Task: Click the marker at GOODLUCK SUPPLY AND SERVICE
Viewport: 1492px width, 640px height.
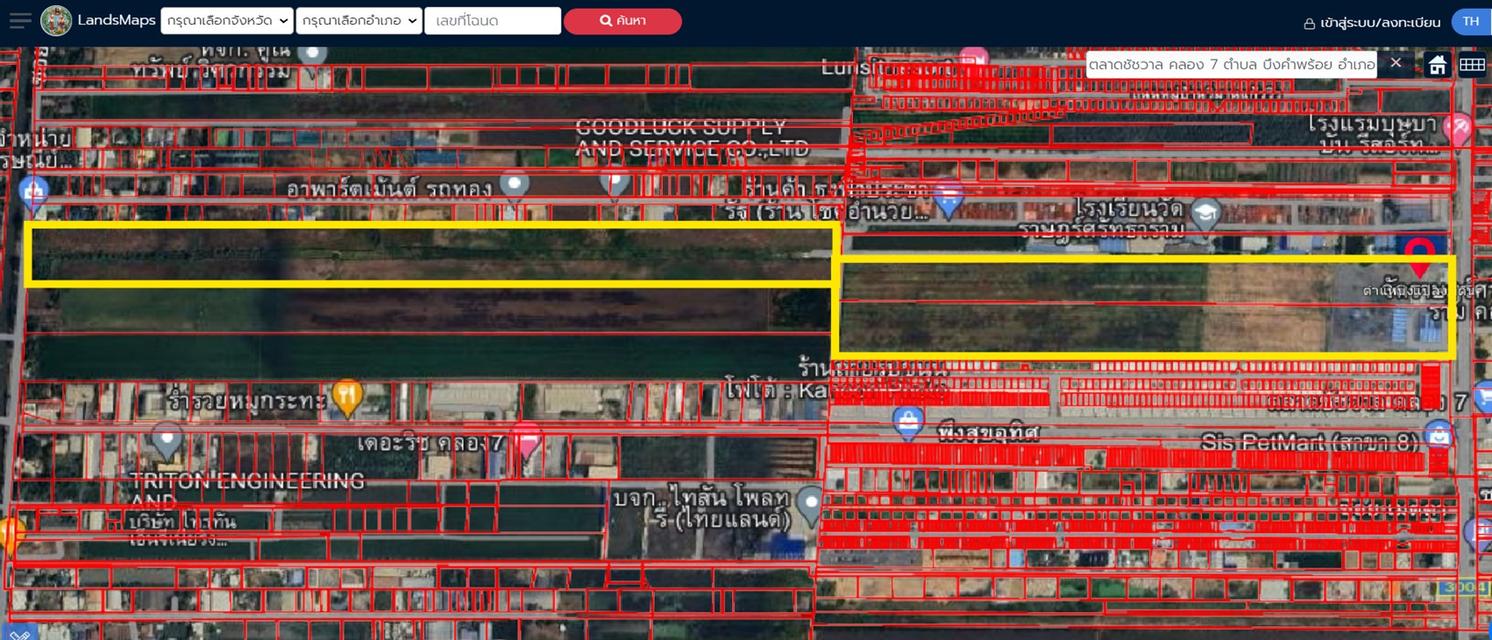Action: click(x=615, y=183)
